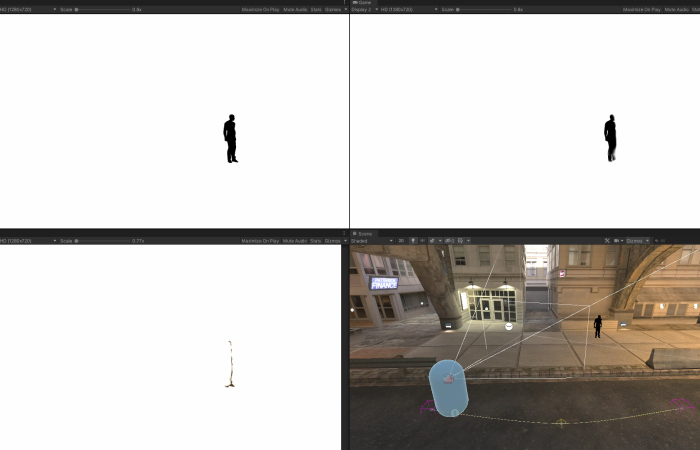700x450 pixels.
Task: Click the blue capsule object in Scene view
Action: pos(448,388)
